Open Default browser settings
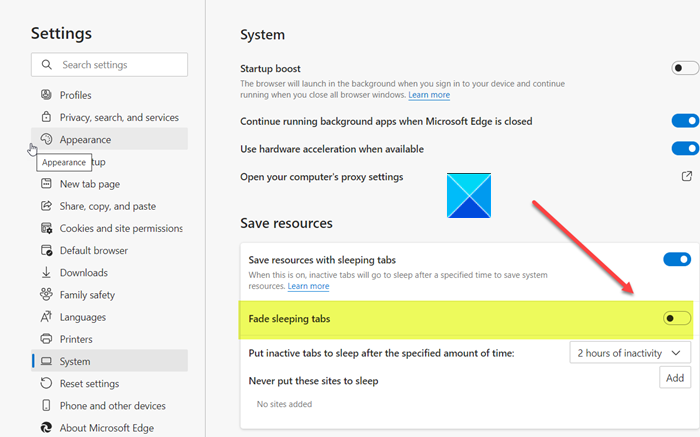This screenshot has width=700, height=437. 109,250
